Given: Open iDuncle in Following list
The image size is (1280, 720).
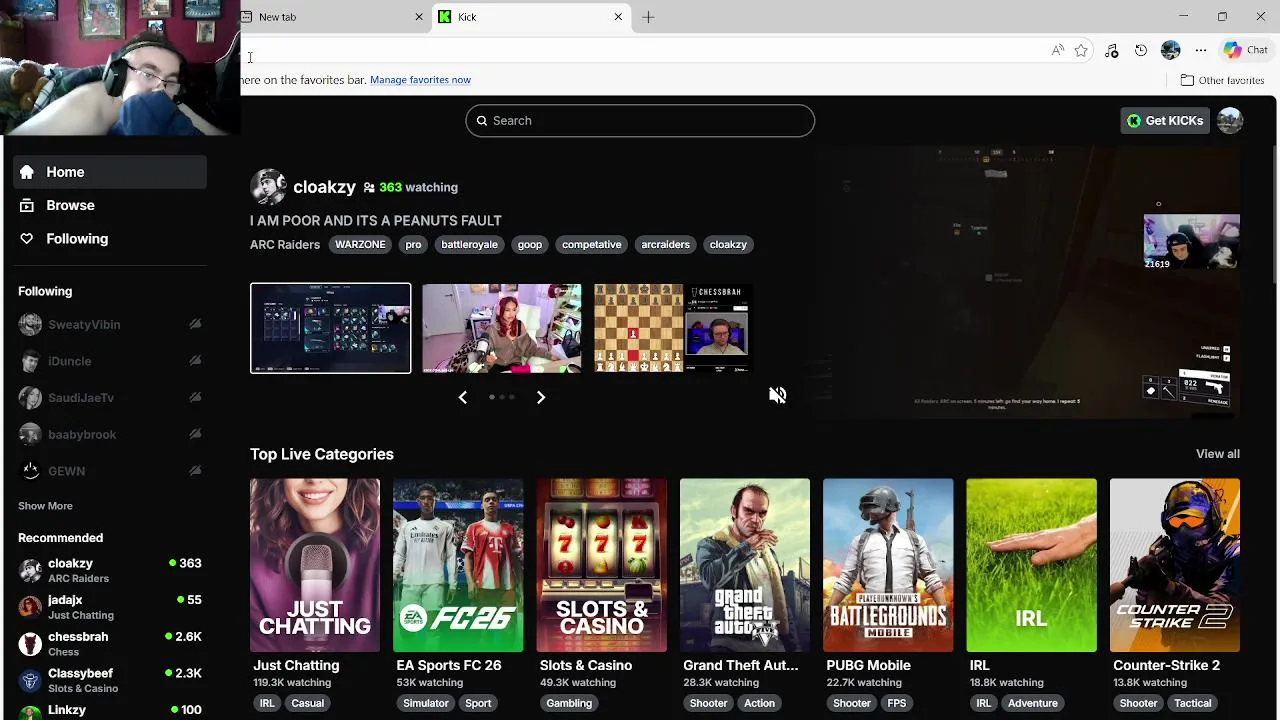Looking at the screenshot, I should click(x=110, y=361).
